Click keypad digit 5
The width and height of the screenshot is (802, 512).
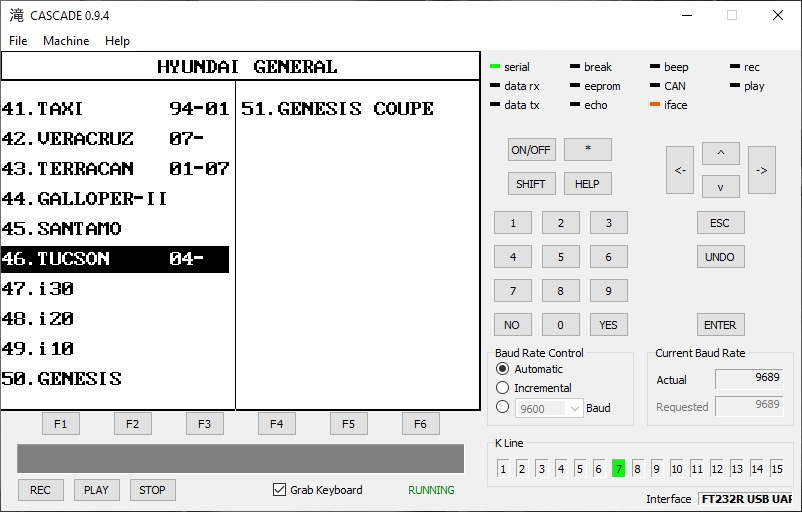coord(561,257)
